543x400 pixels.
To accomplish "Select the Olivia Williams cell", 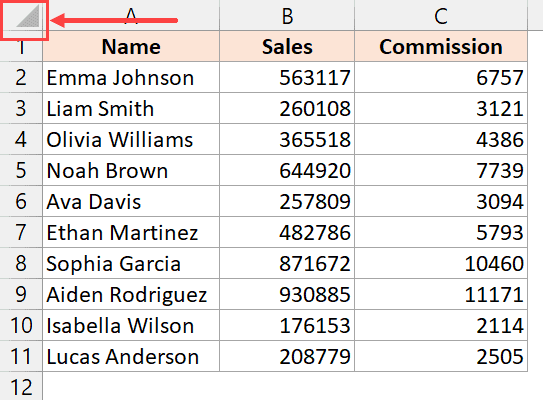I will (x=131, y=139).
